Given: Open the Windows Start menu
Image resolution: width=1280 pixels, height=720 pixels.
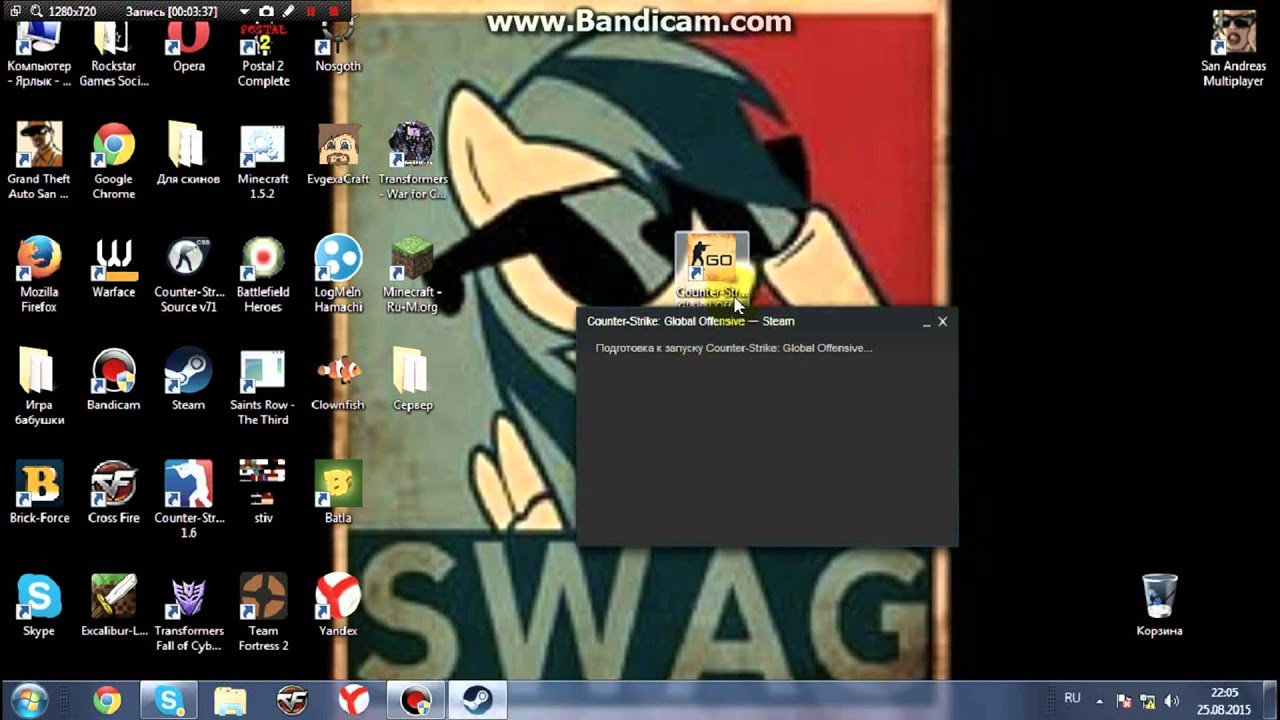Looking at the screenshot, I should point(29,700).
